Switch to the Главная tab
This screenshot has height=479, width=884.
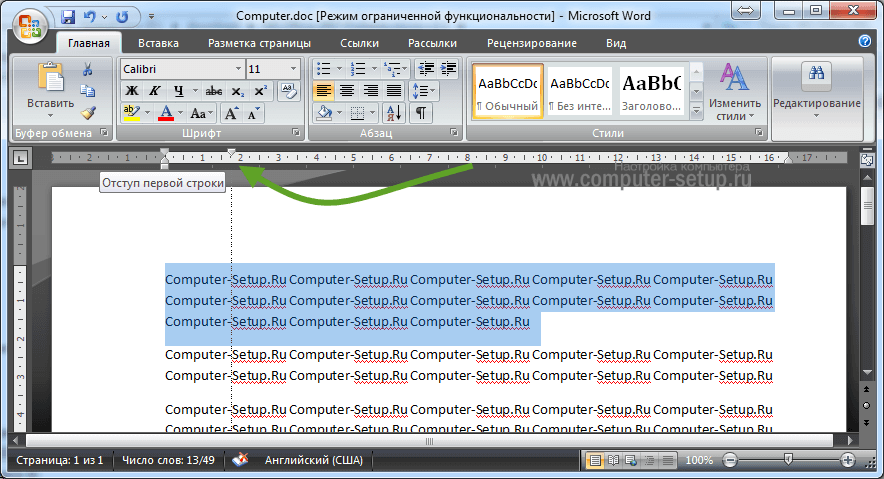[x=89, y=43]
